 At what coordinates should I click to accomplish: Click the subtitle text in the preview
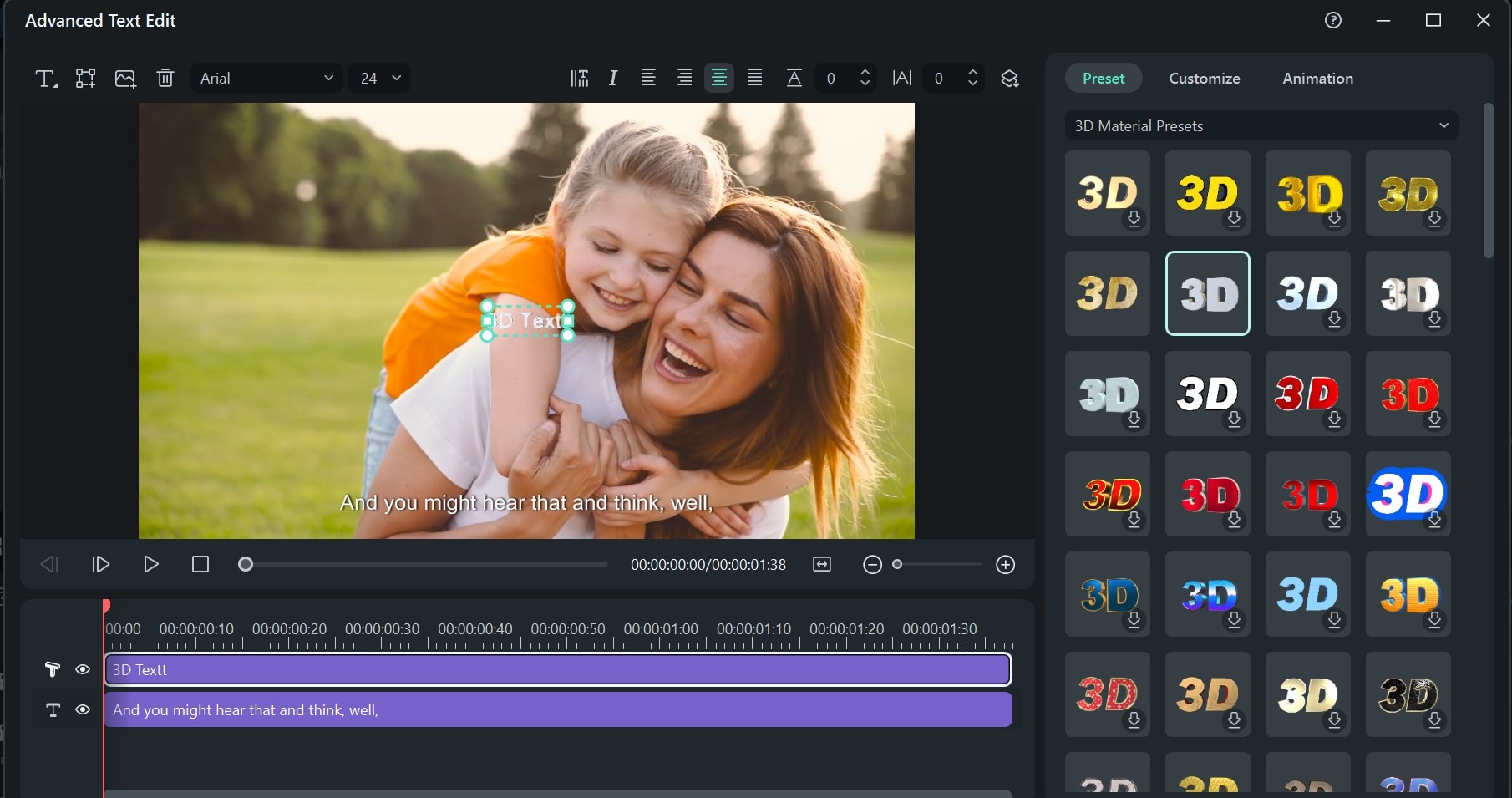(526, 503)
